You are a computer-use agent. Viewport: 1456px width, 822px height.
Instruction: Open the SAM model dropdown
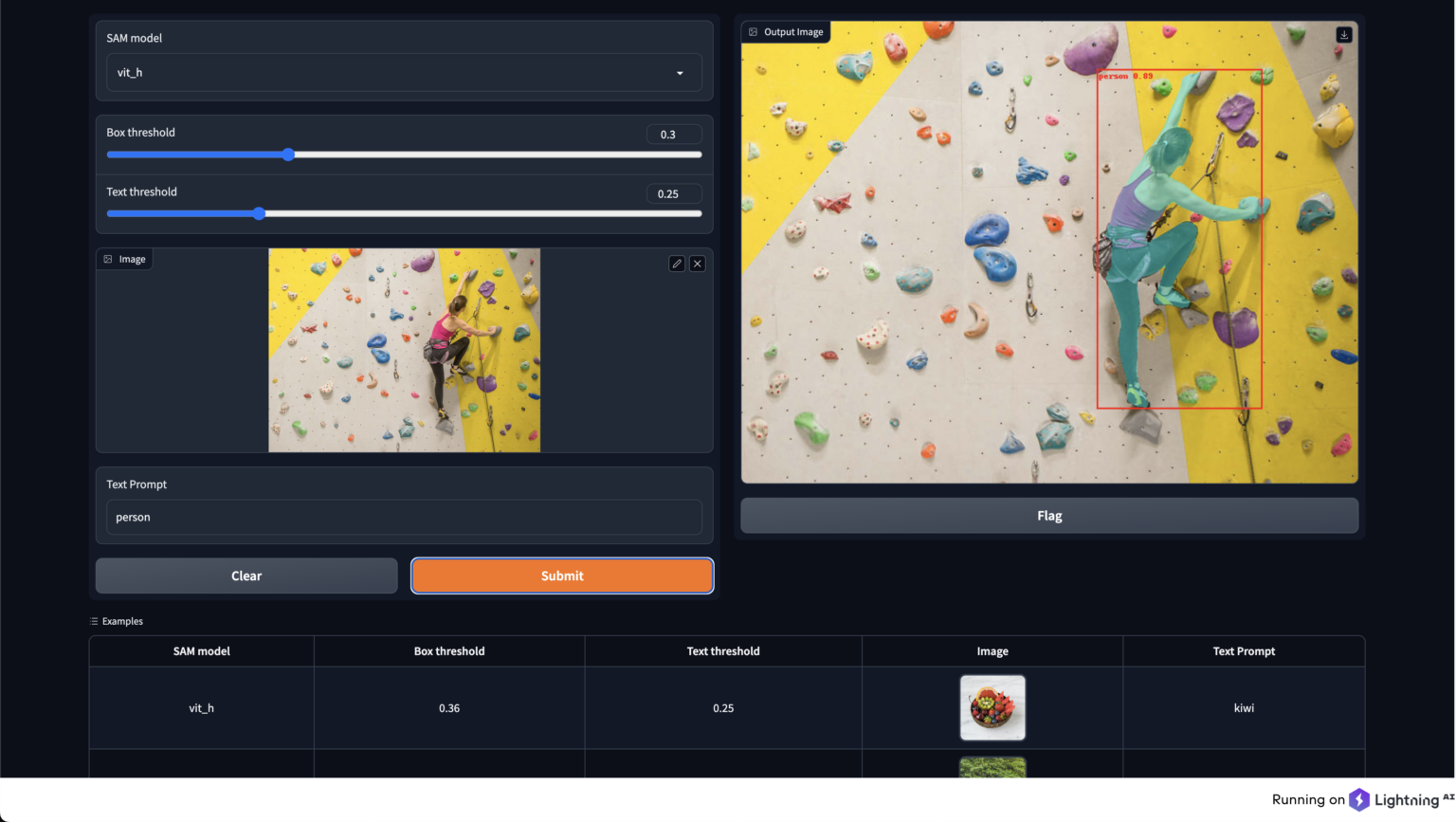click(x=403, y=72)
